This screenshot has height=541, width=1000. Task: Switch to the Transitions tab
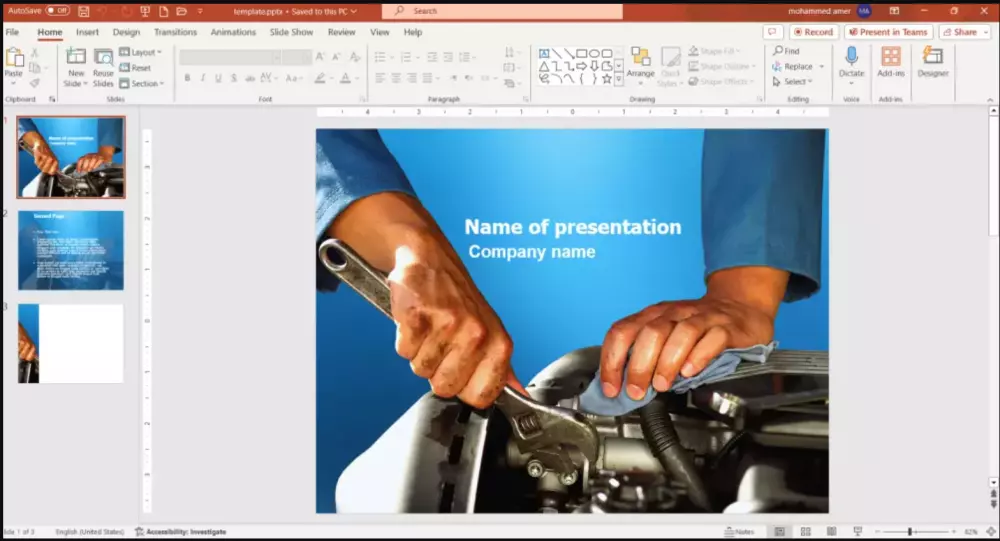(x=175, y=32)
